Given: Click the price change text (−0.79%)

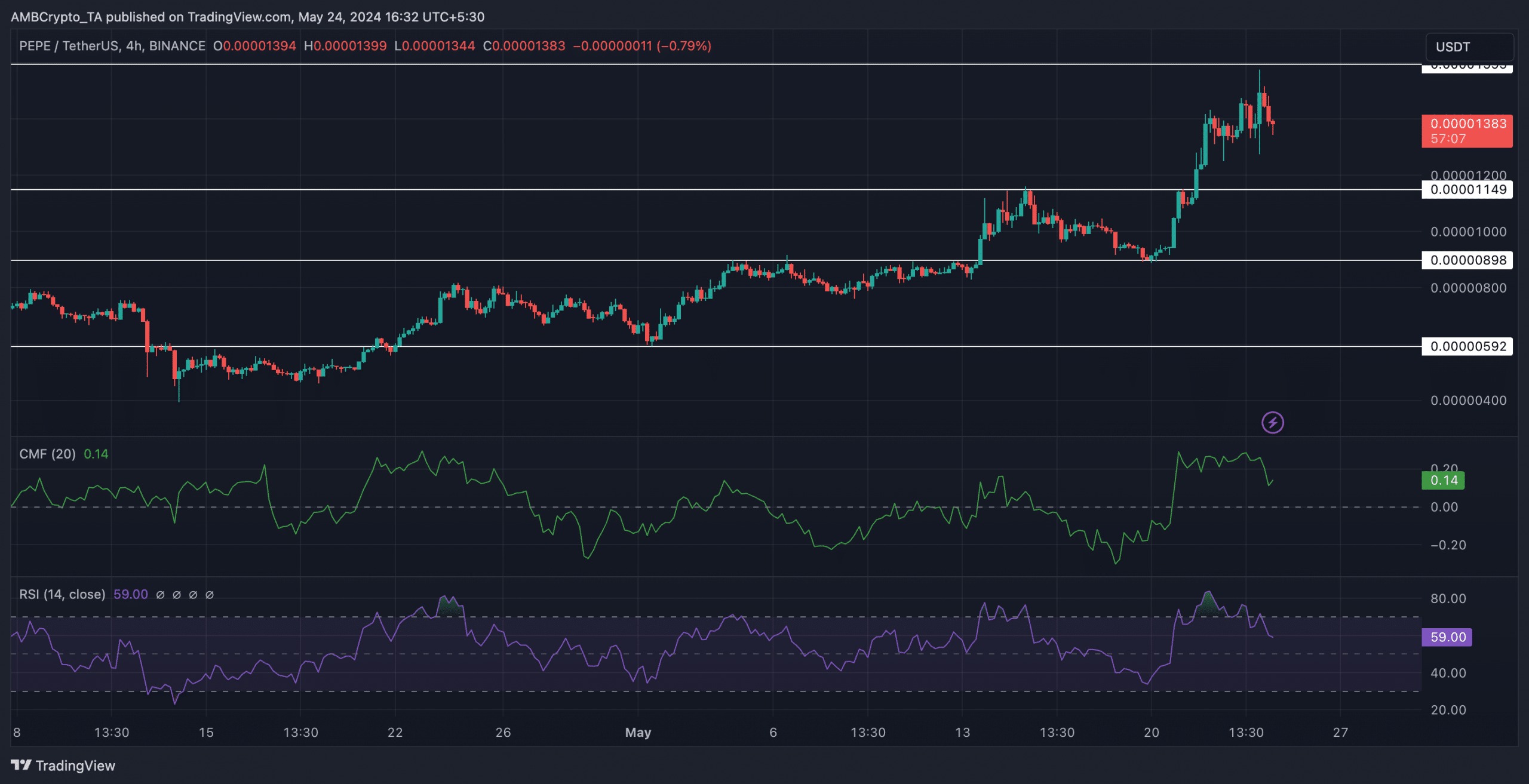Looking at the screenshot, I should (684, 46).
